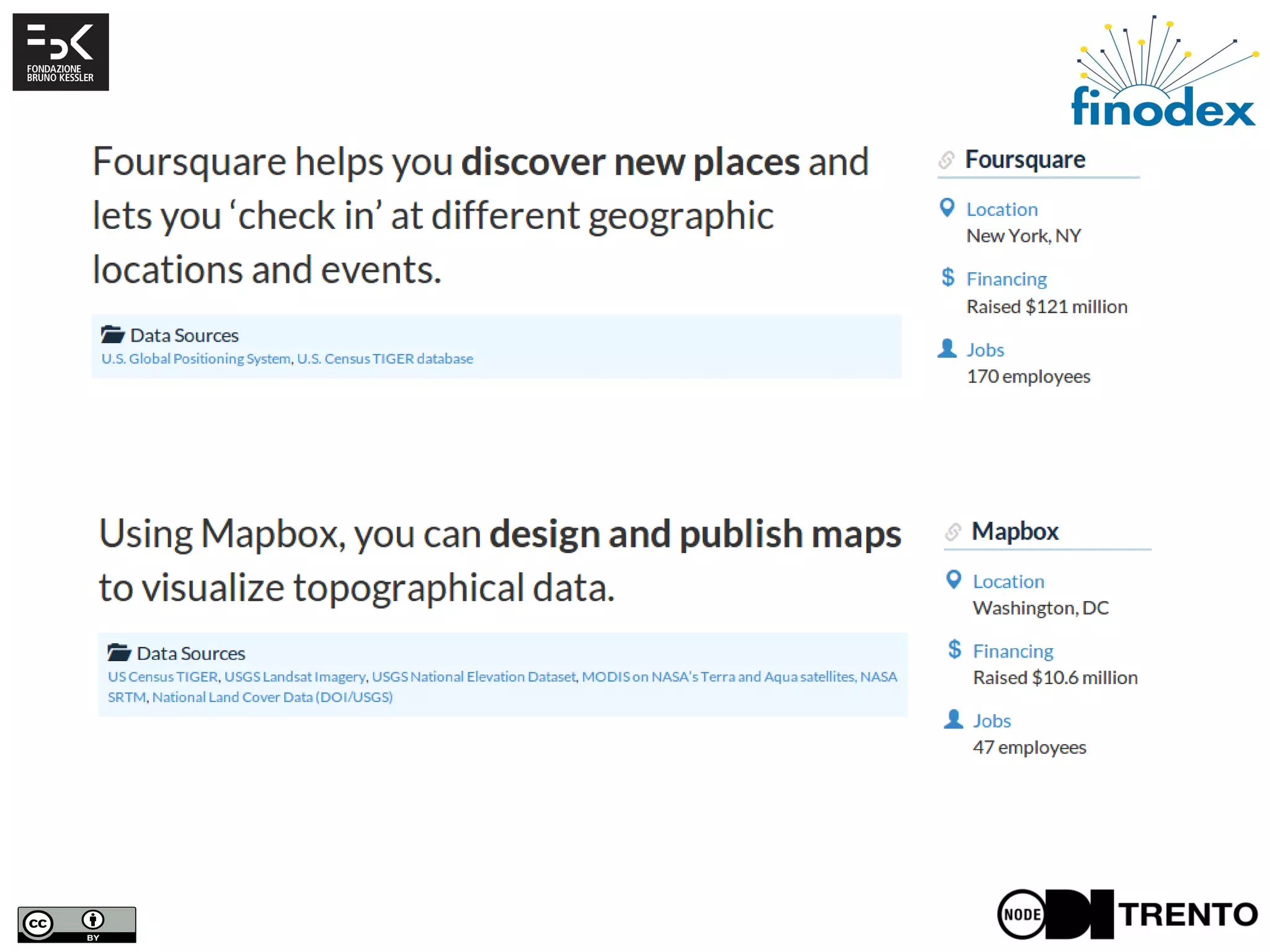
Task: Click Foursquare Jobs person icon
Action: pos(947,349)
